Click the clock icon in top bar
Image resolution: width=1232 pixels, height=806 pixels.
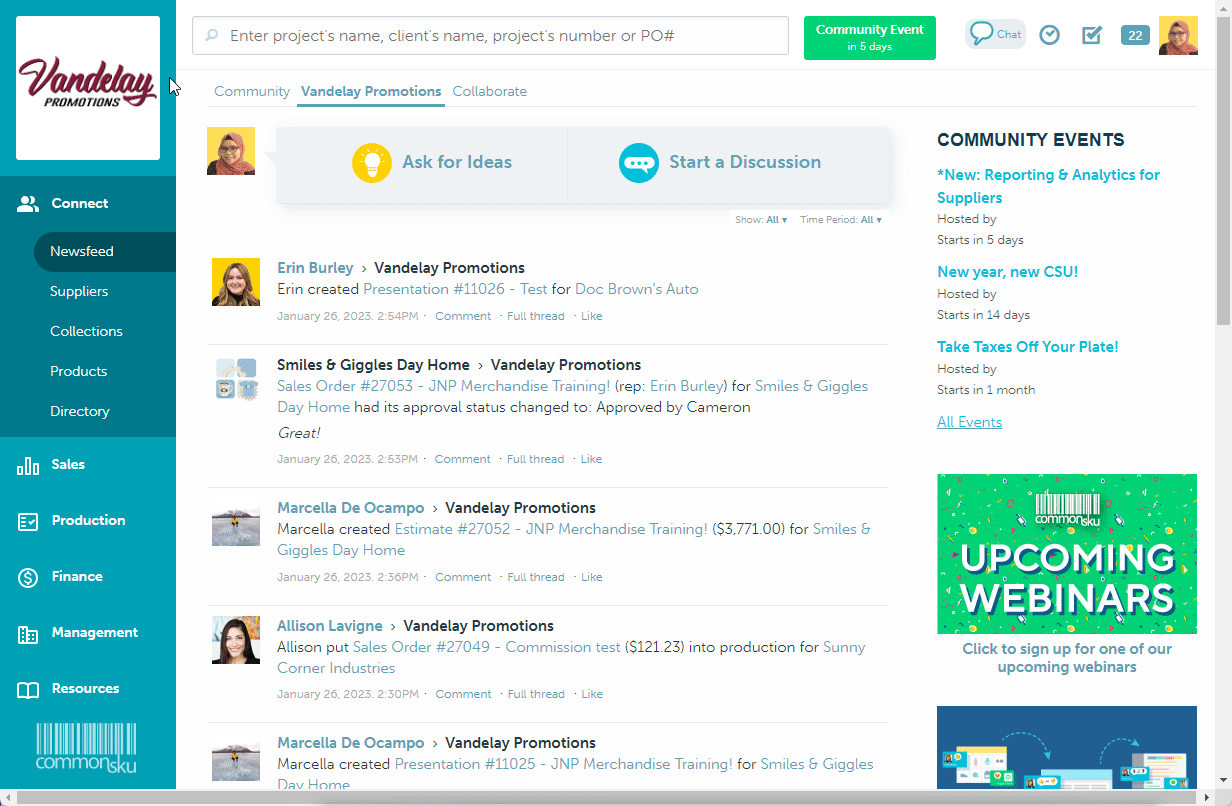pyautogui.click(x=1049, y=35)
